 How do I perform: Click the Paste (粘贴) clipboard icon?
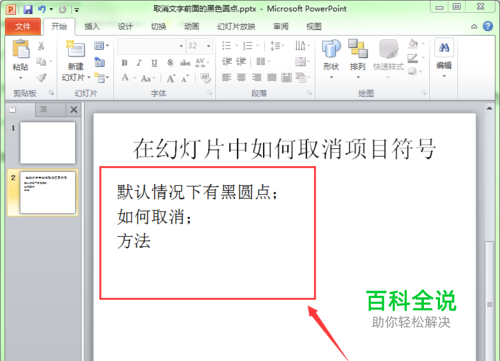click(x=21, y=49)
